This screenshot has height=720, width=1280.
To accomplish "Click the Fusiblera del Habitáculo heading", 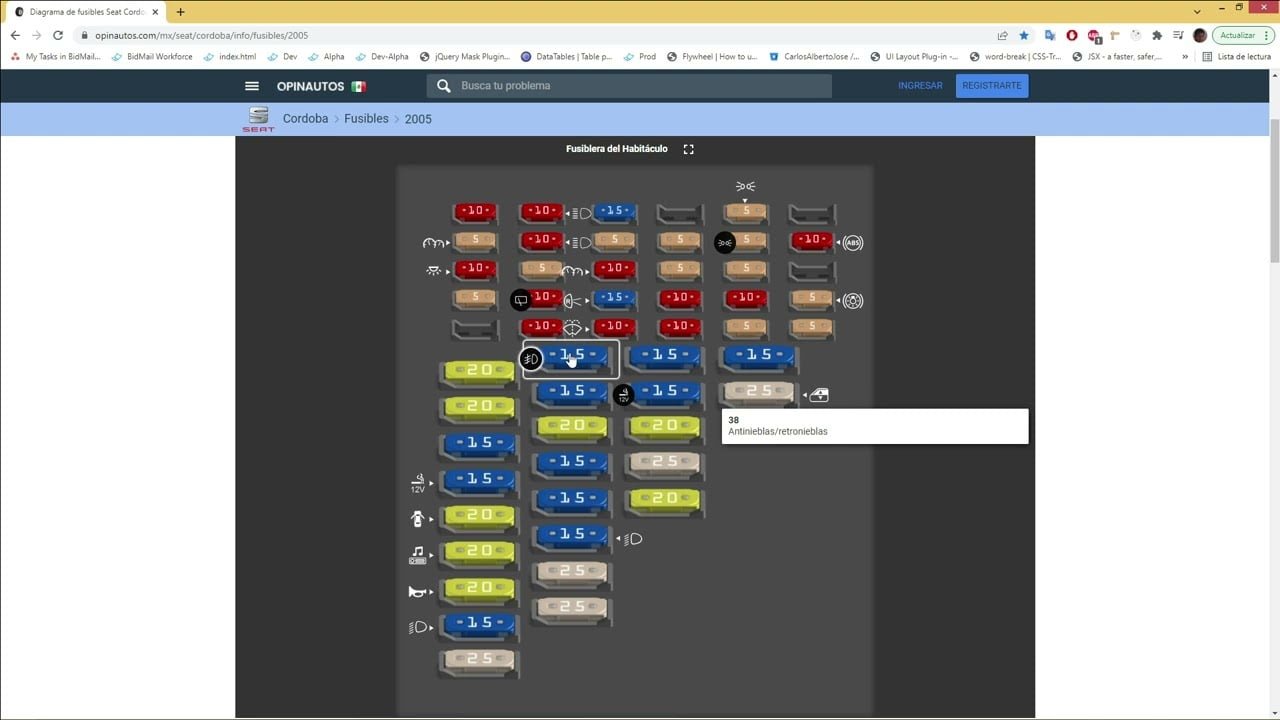I will [616, 149].
